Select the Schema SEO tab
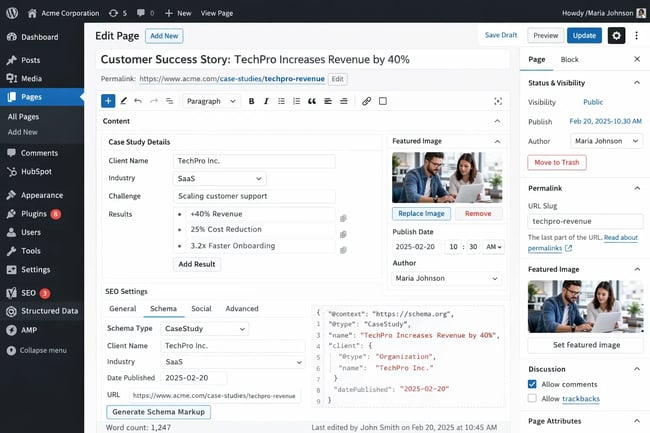The image size is (650, 433). (x=163, y=309)
